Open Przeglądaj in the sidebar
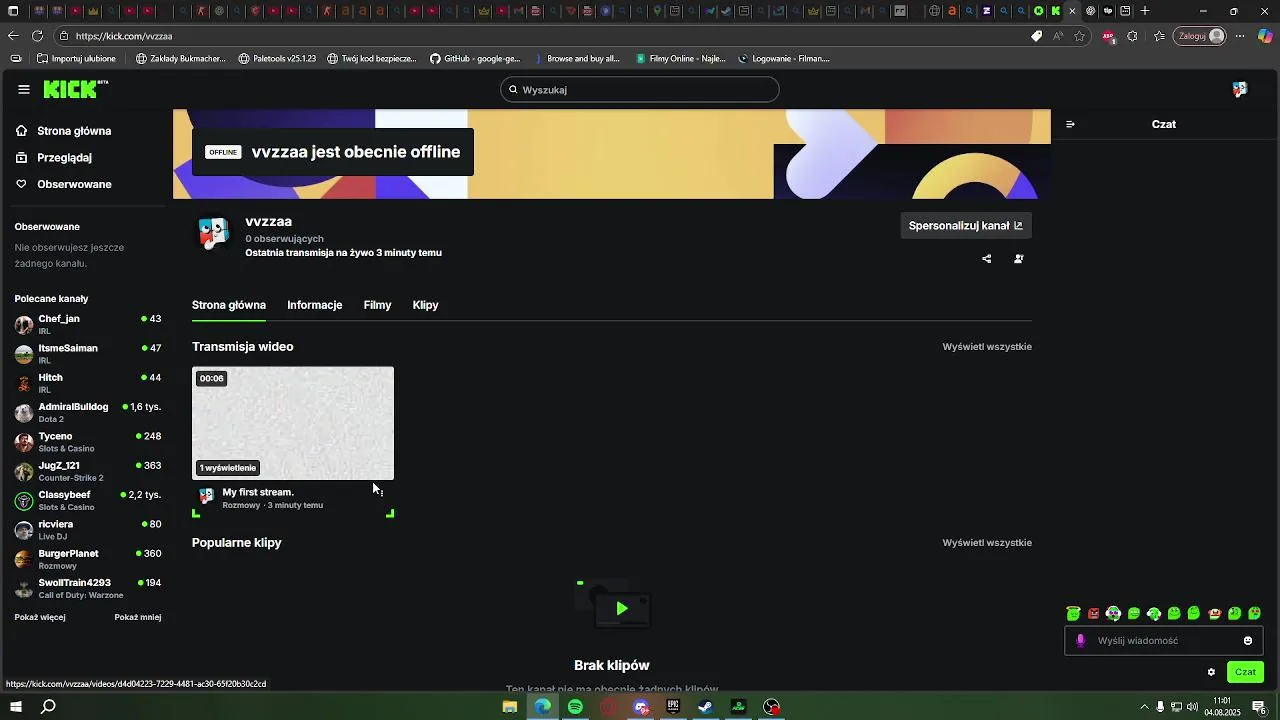 (x=54, y=158)
